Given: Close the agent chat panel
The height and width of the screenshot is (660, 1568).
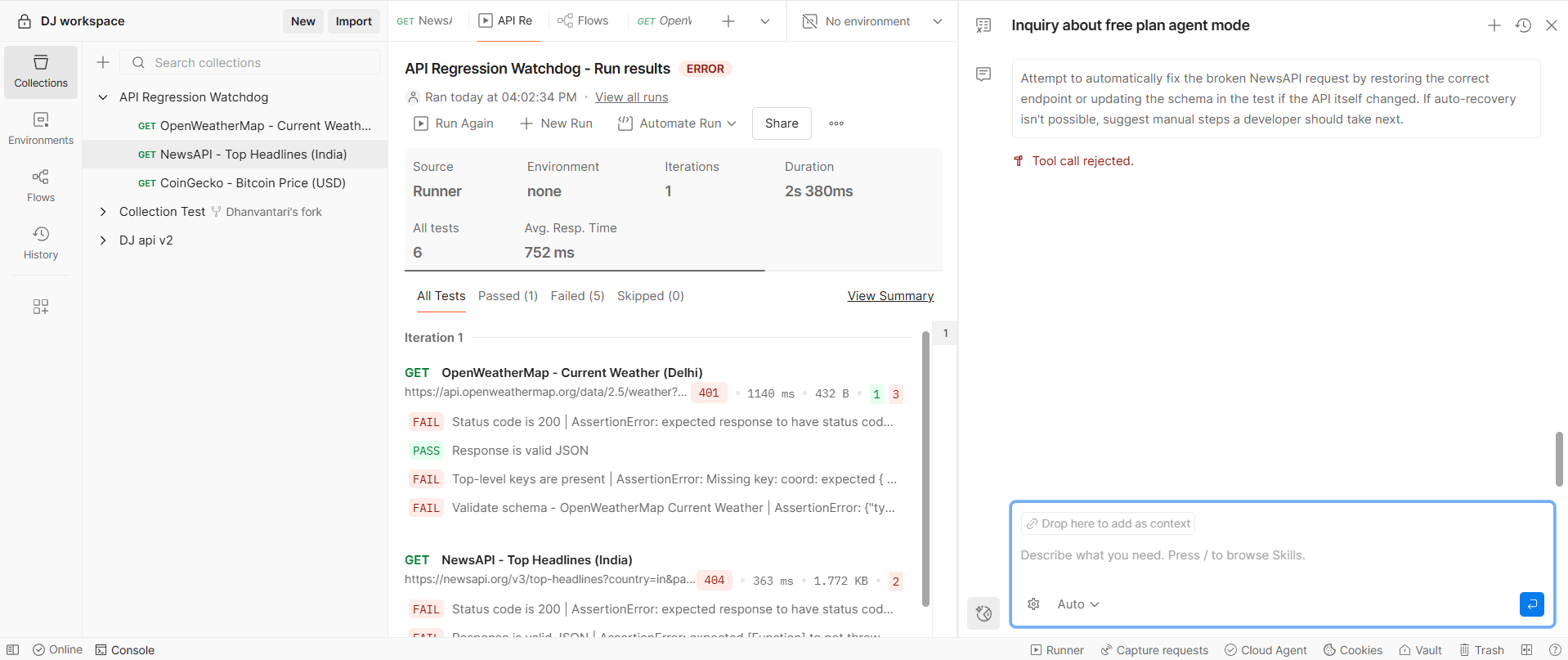Looking at the screenshot, I should 1552,25.
